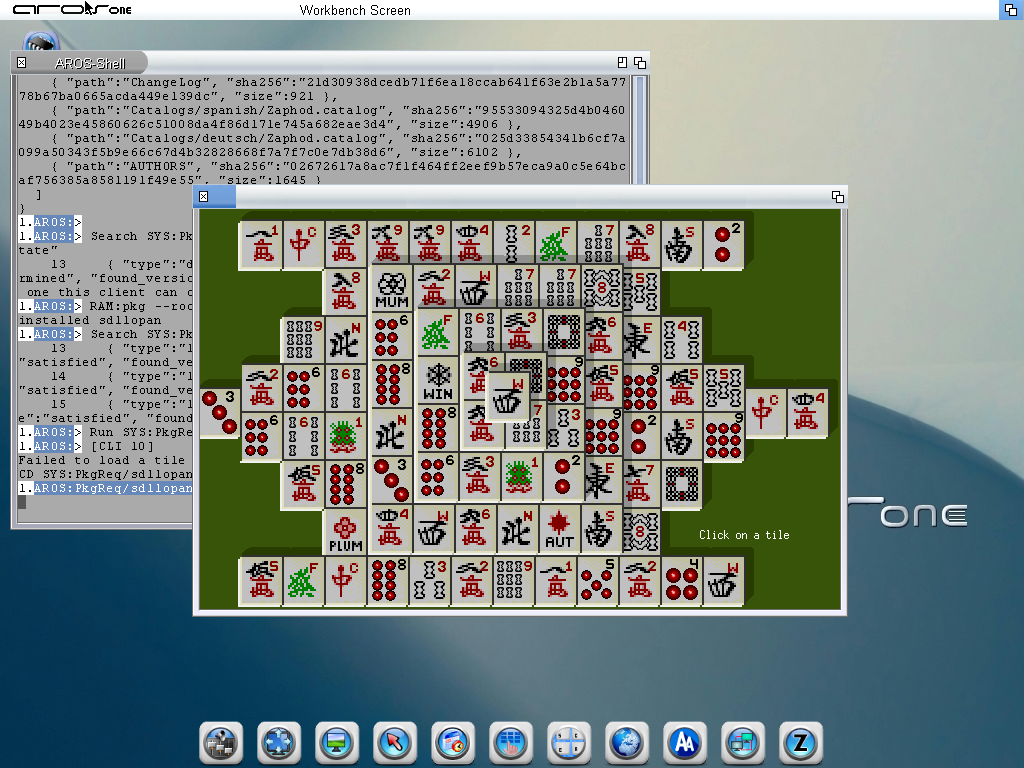Click the Workbench Screen title text
Viewport: 1024px width, 768px height.
[355, 10]
